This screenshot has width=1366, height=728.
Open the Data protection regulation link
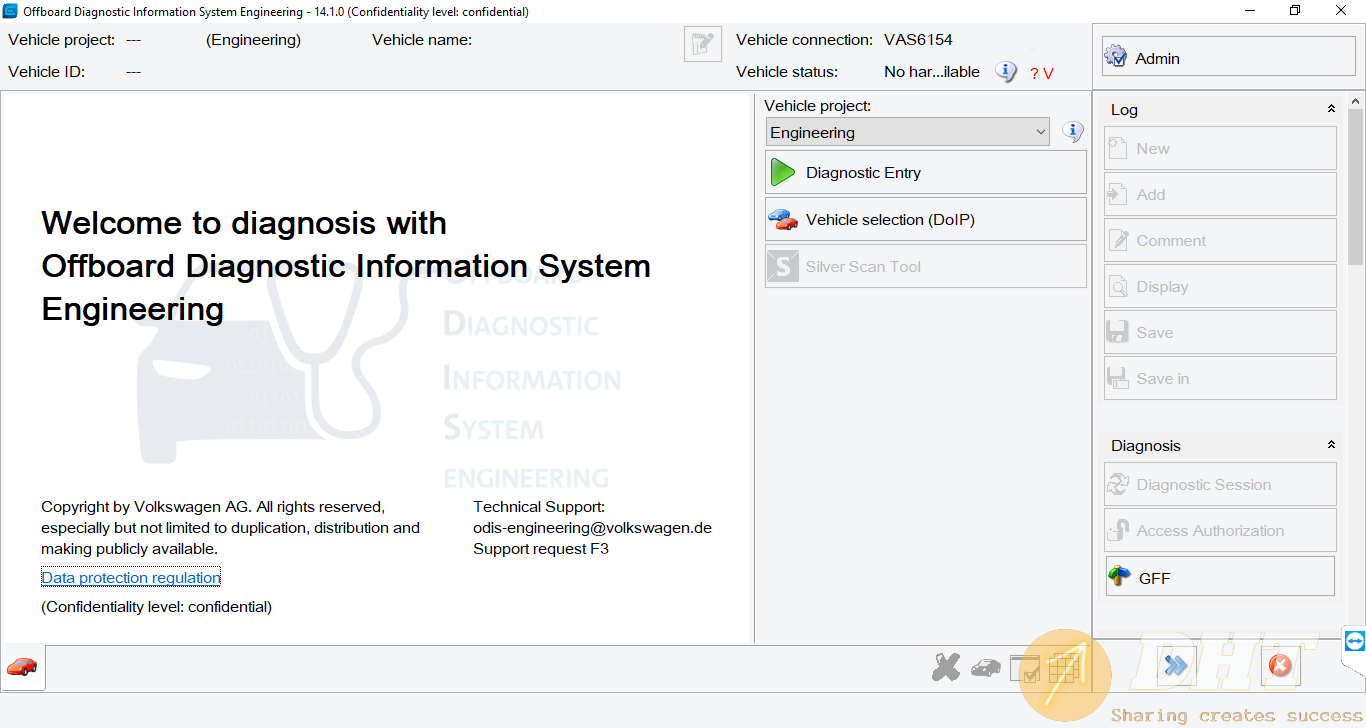(x=131, y=578)
